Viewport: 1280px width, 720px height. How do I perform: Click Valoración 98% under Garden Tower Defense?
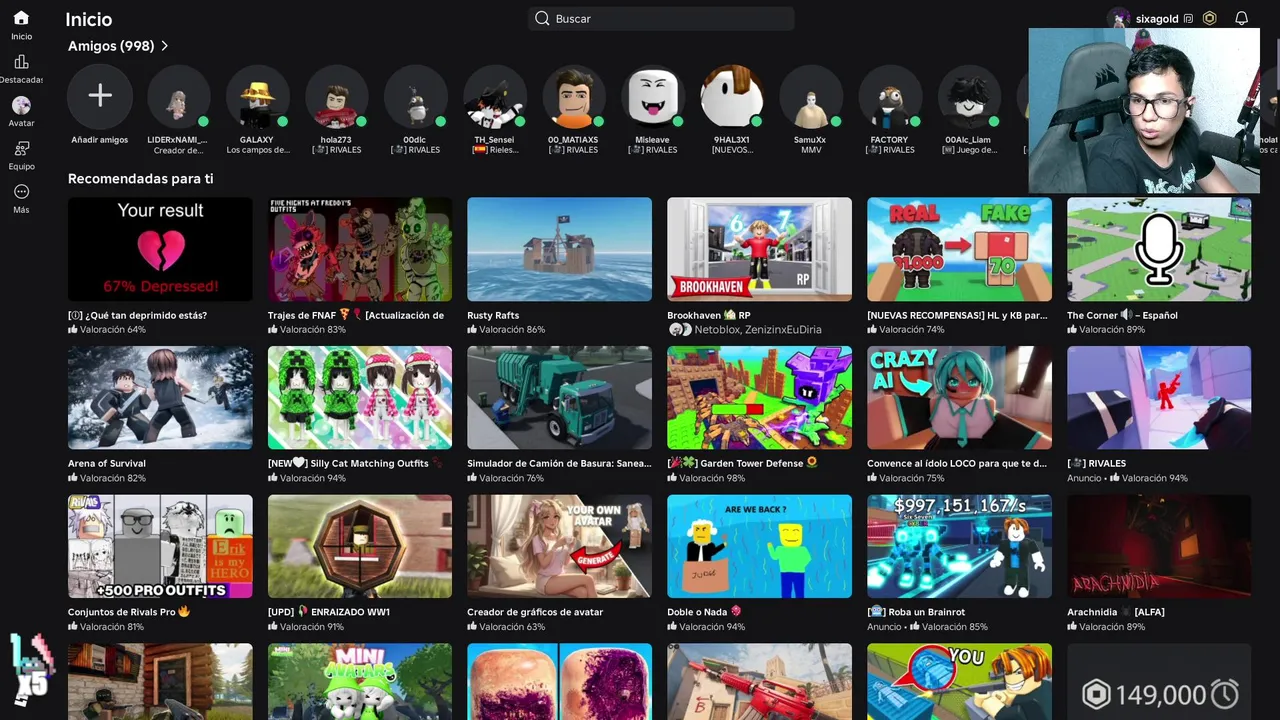712,478
